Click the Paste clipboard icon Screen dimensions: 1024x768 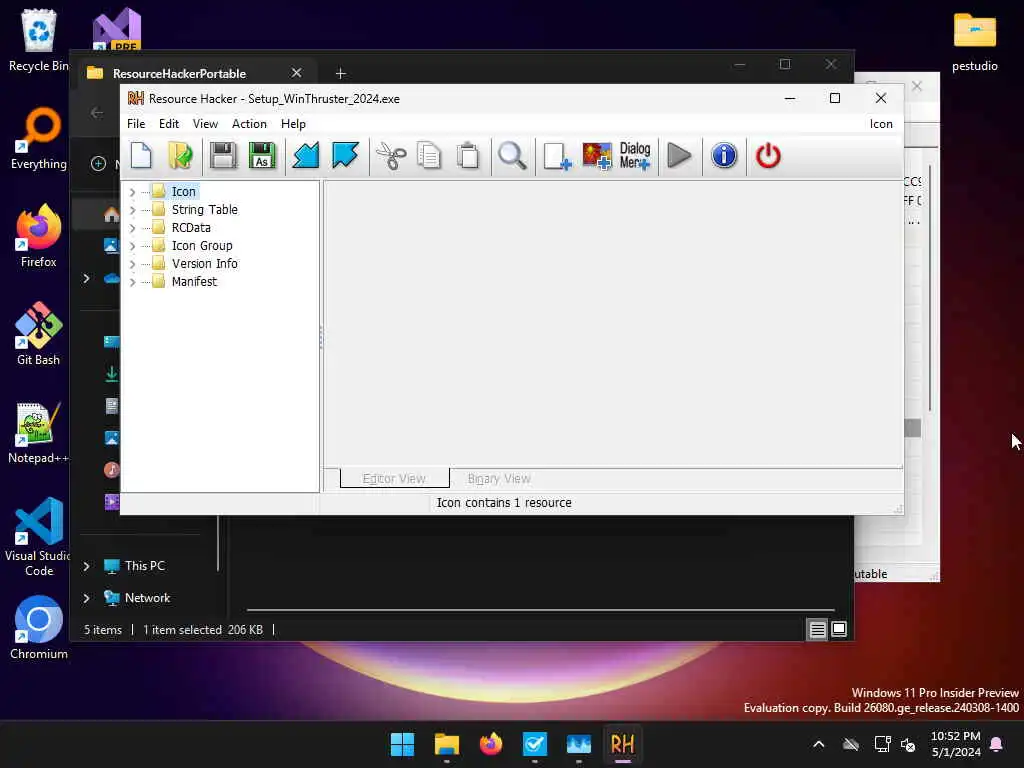coord(468,156)
